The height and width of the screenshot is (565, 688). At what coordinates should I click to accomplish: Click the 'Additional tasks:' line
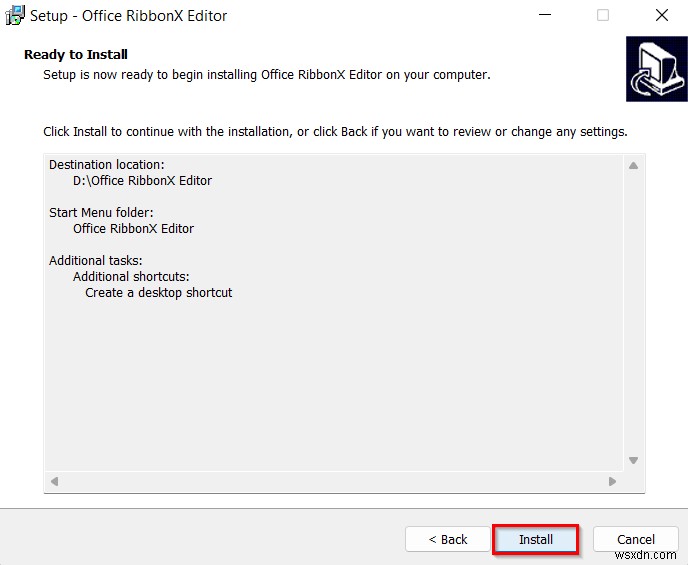click(x=96, y=261)
